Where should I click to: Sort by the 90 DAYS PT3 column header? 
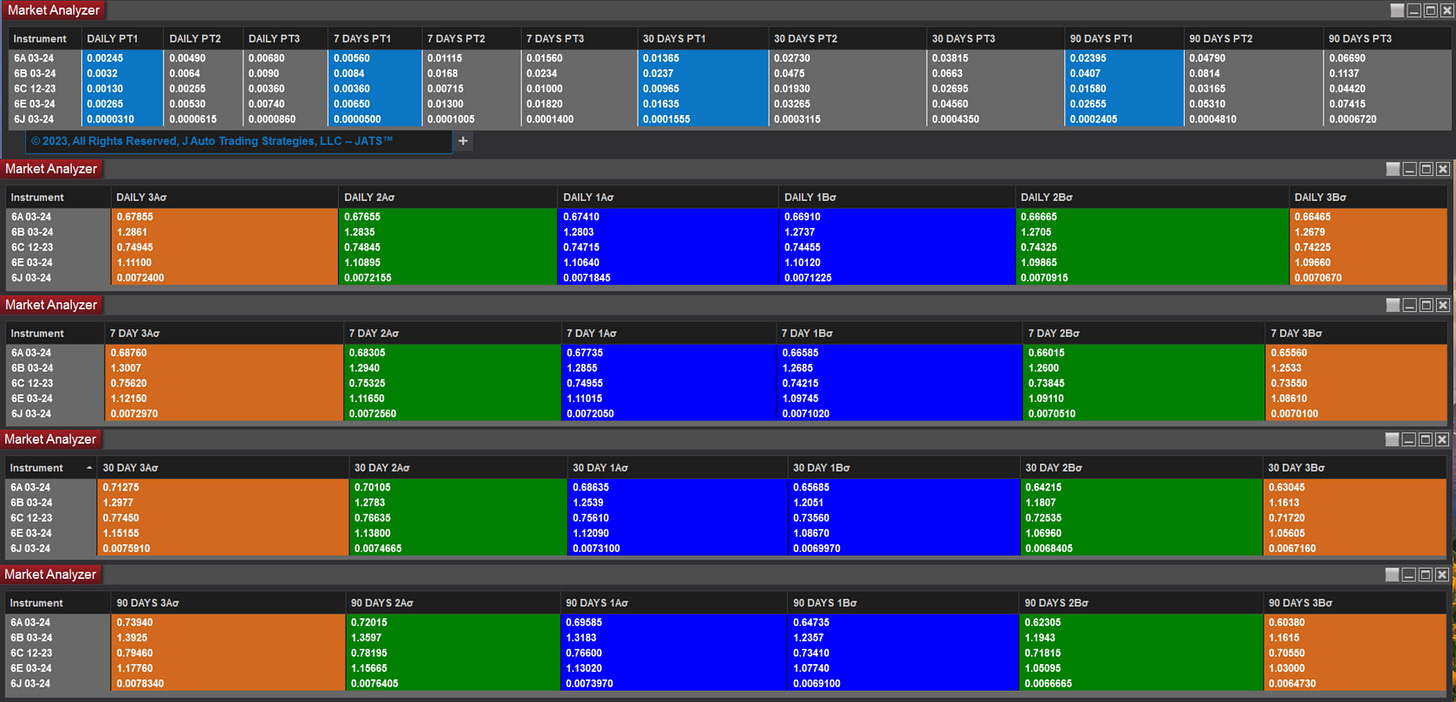tap(1388, 38)
